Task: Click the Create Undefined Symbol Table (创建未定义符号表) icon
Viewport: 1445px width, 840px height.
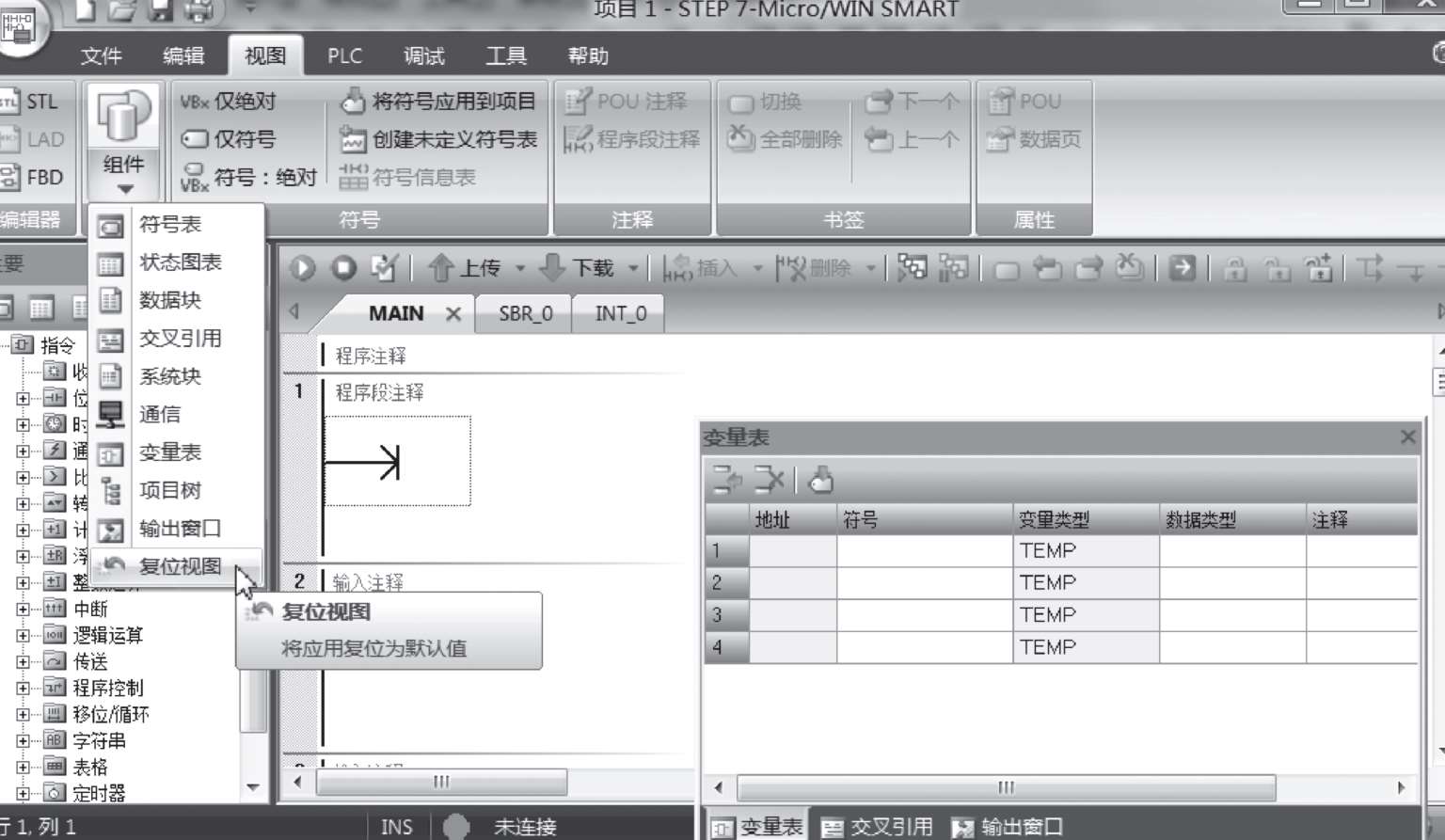Action: (x=353, y=139)
